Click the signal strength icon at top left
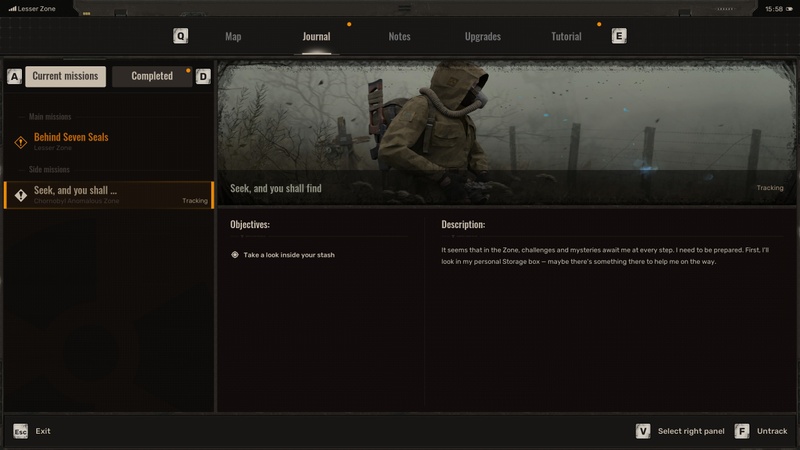 point(12,9)
